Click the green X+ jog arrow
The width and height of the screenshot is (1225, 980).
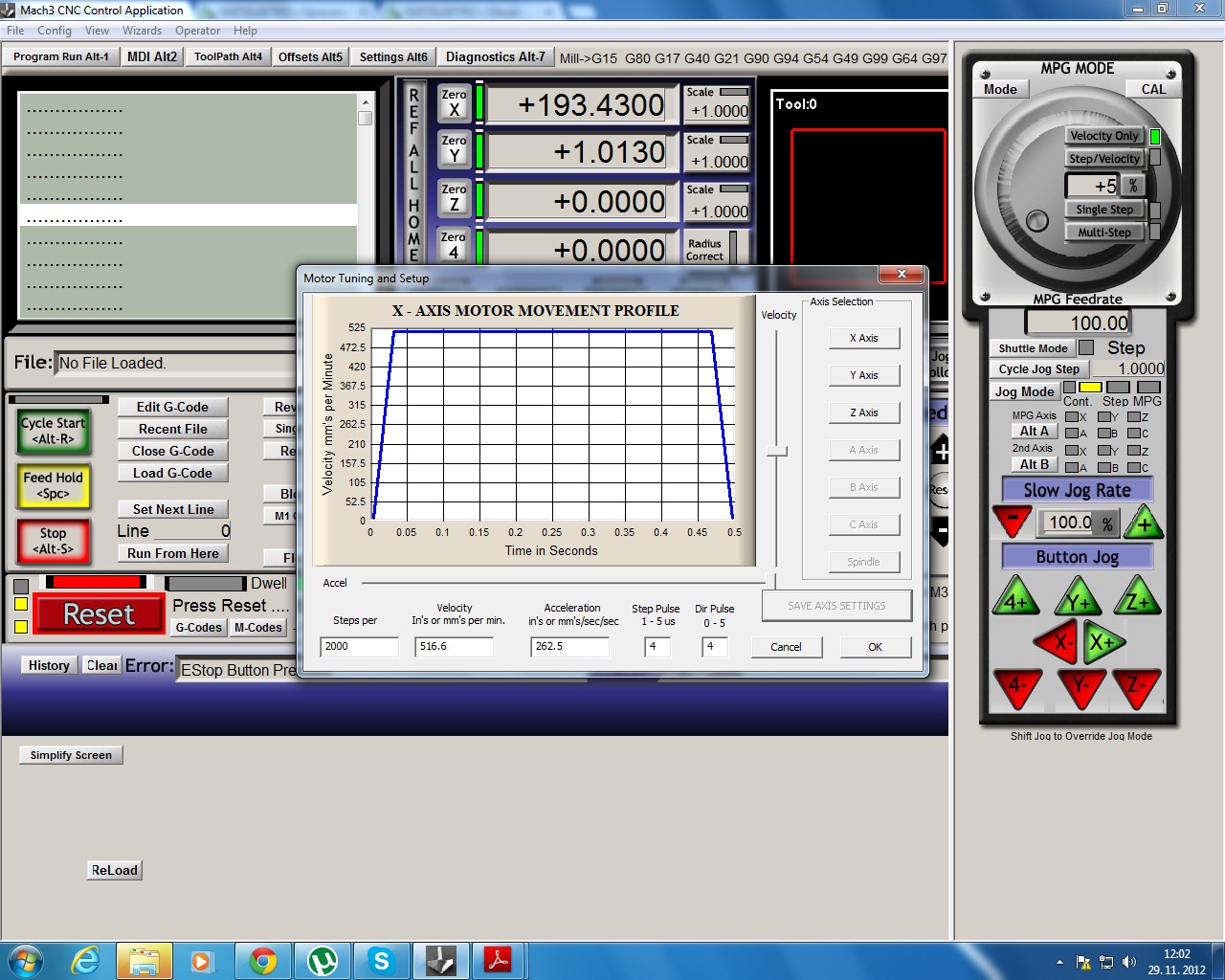tap(1103, 643)
